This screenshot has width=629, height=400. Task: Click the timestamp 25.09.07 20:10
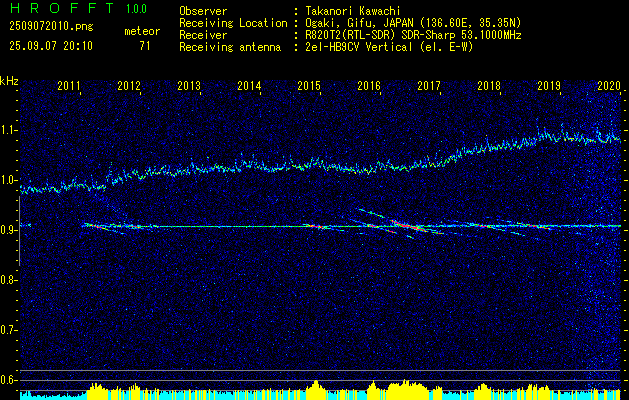[x=51, y=46]
